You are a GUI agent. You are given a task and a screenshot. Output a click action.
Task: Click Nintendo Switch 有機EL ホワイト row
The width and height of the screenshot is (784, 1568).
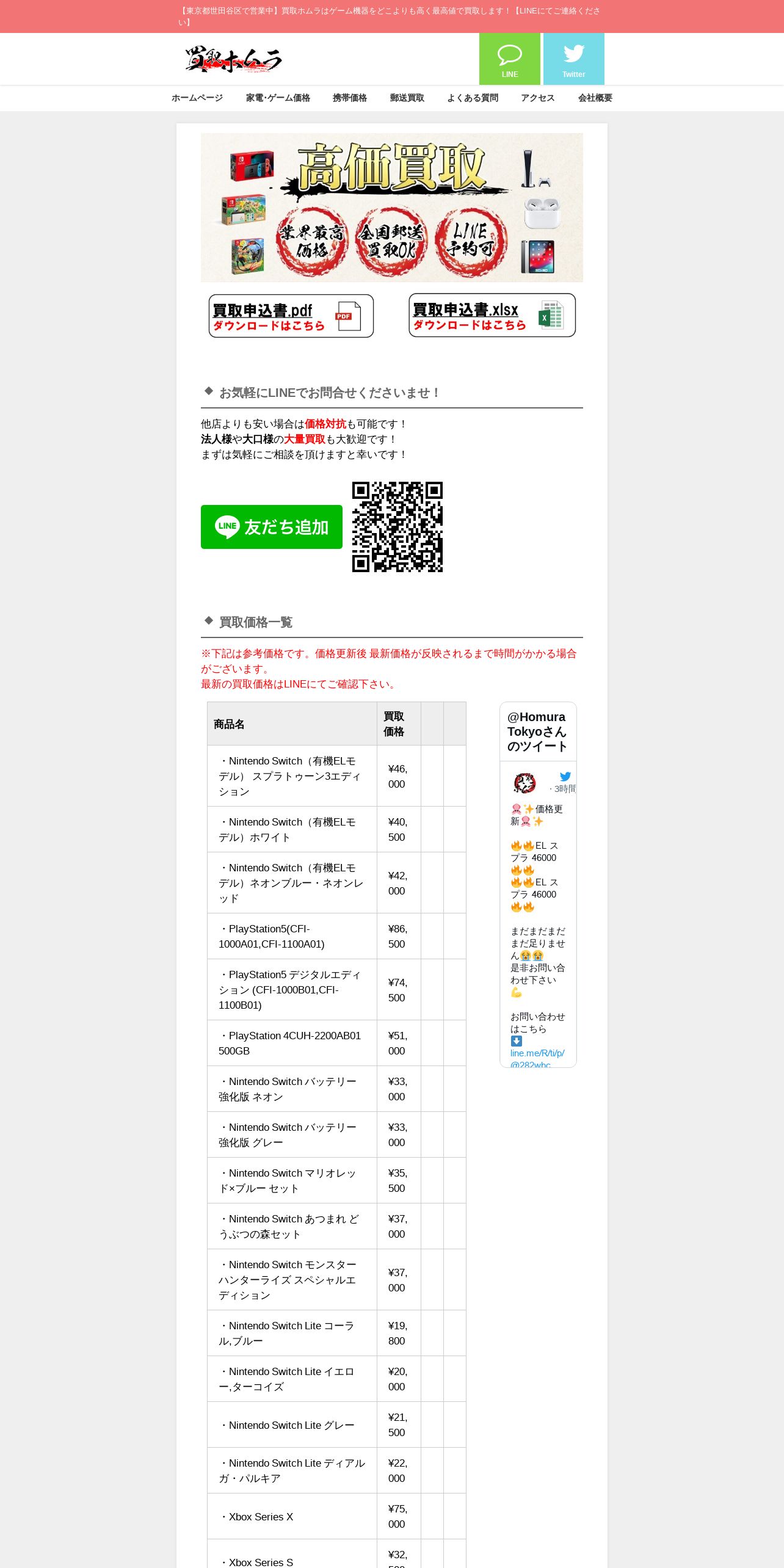pyautogui.click(x=336, y=829)
